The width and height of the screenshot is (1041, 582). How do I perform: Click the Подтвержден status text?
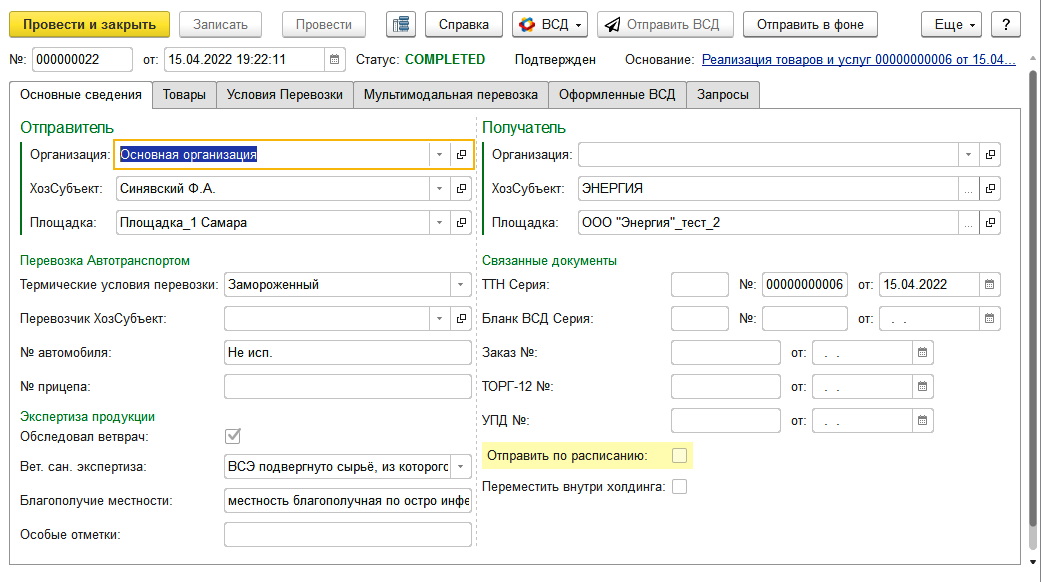pyautogui.click(x=555, y=60)
